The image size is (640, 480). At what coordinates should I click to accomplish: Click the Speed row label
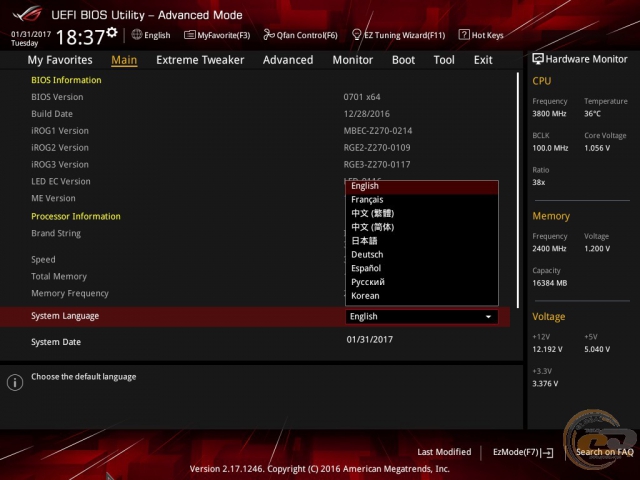point(43,260)
